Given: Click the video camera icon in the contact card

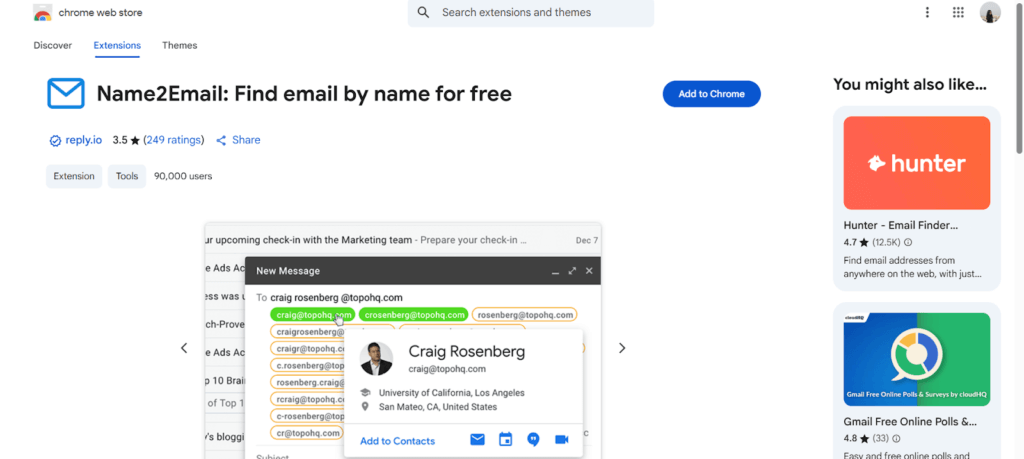Looking at the screenshot, I should click(562, 439).
